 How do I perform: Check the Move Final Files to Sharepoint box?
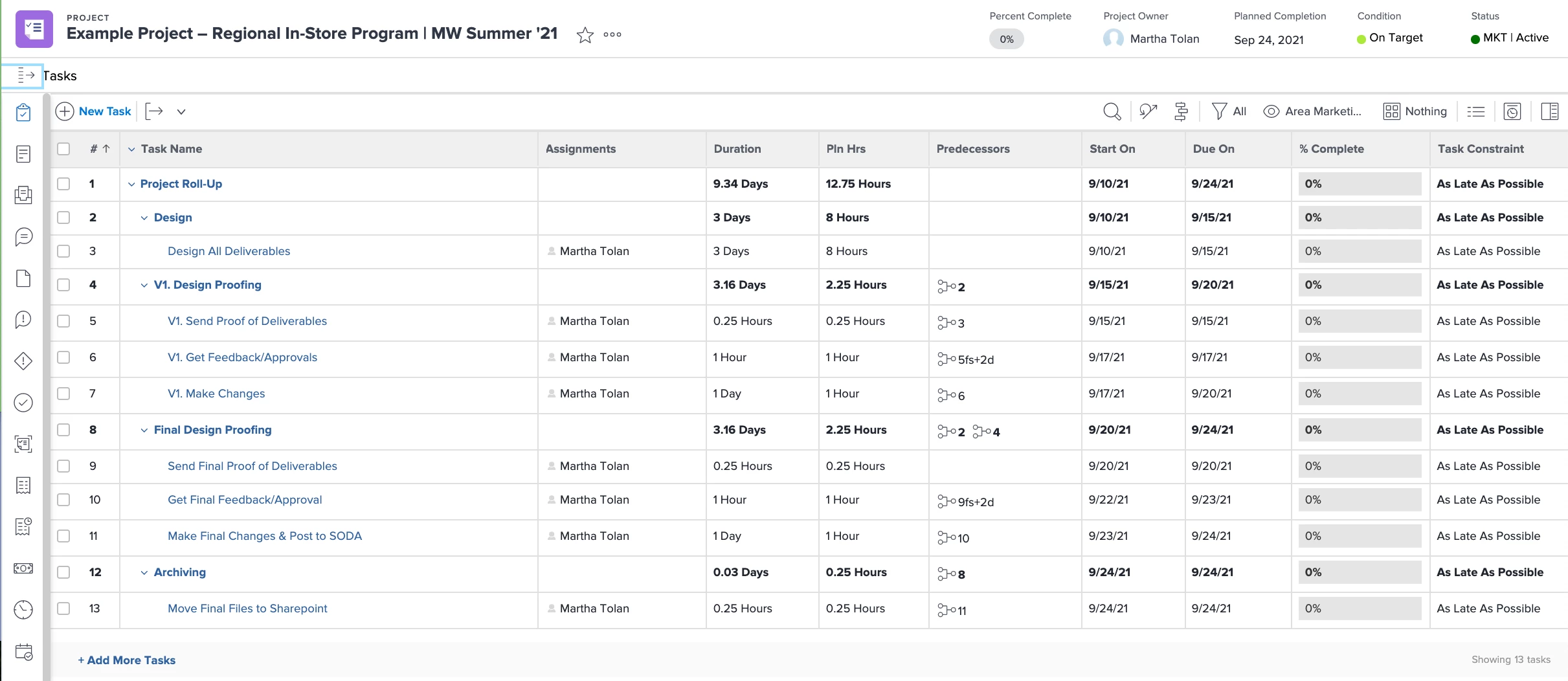tap(63, 608)
